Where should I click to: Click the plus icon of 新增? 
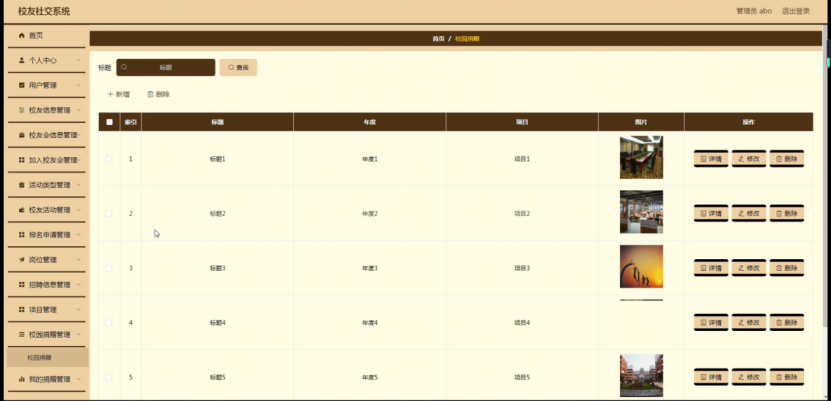[110, 94]
